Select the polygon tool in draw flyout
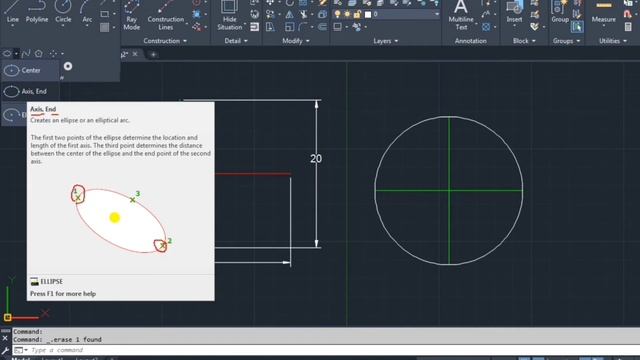 (x=39, y=53)
